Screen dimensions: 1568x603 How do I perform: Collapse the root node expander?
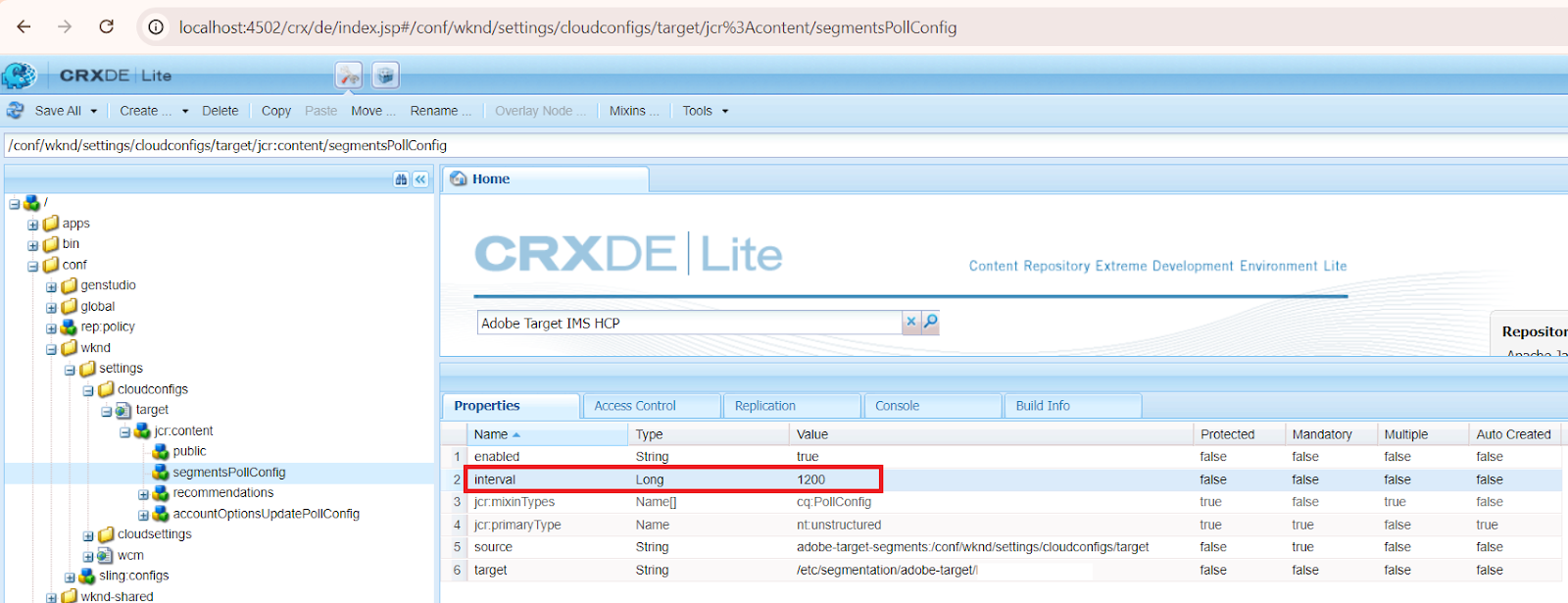[15, 204]
